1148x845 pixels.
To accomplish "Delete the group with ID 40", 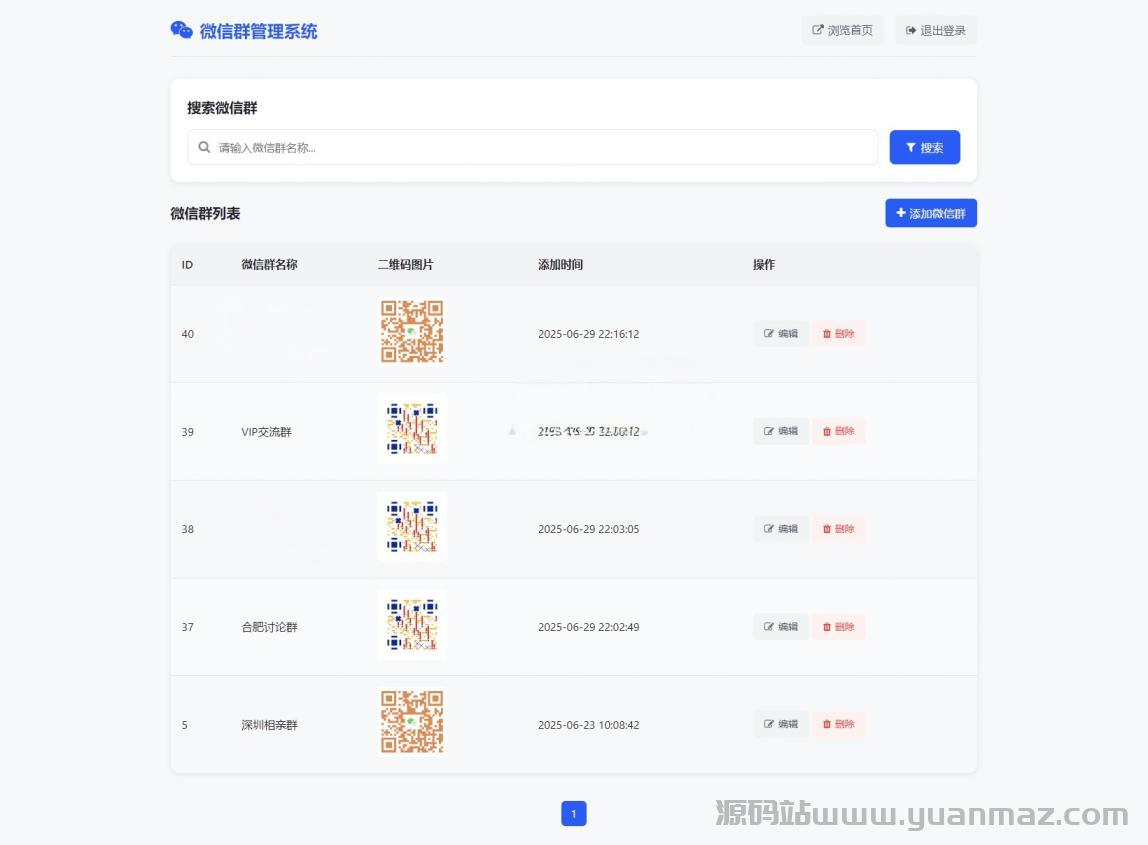I will pos(838,333).
